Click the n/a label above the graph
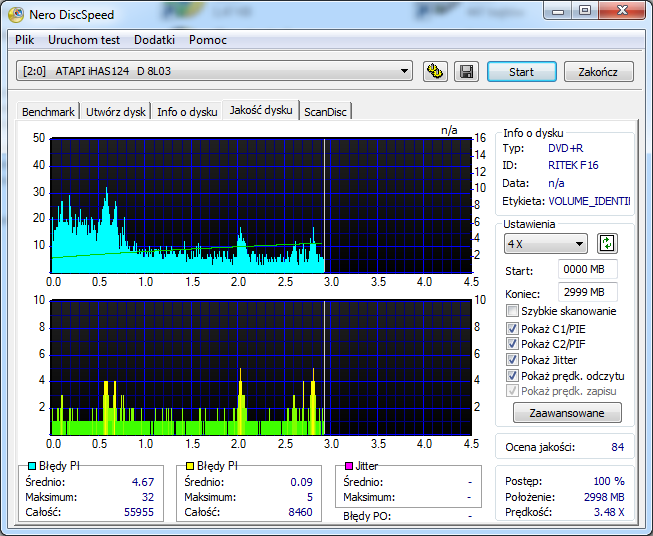 click(449, 130)
